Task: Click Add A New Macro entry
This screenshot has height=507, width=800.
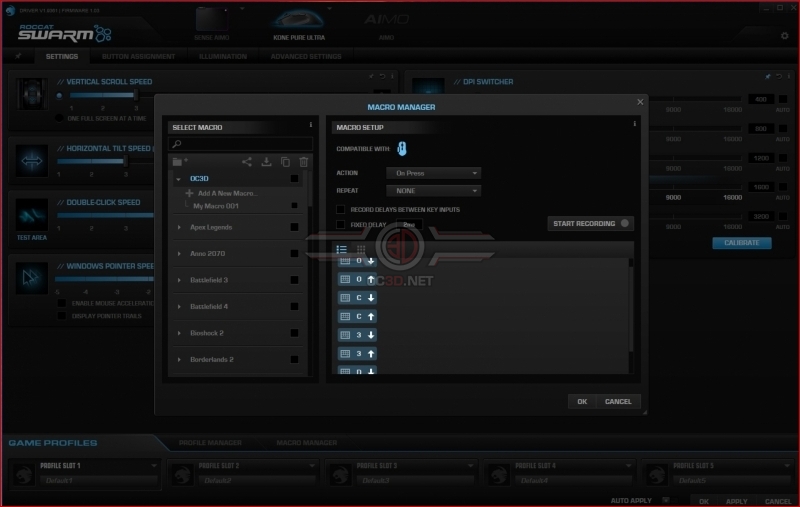Action: pyautogui.click(x=228, y=193)
